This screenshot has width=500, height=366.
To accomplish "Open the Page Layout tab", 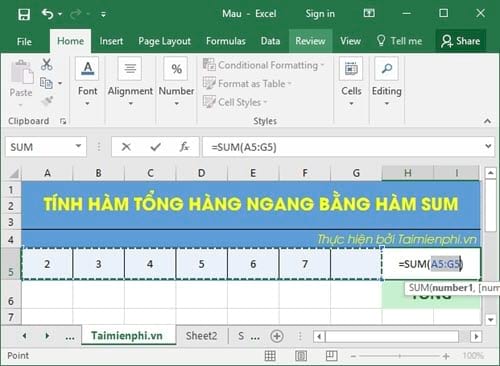I will point(164,41).
